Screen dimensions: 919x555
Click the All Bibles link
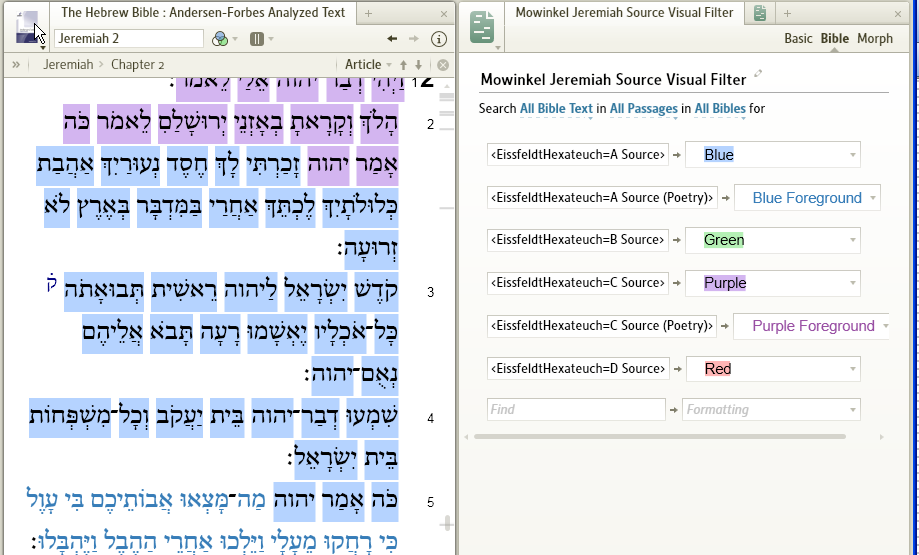tap(720, 108)
